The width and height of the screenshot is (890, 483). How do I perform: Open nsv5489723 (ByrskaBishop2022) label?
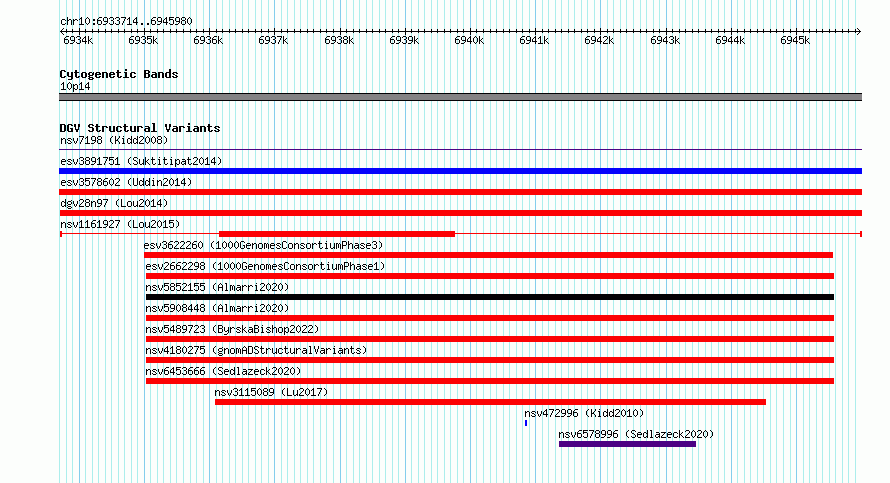[x=232, y=329]
